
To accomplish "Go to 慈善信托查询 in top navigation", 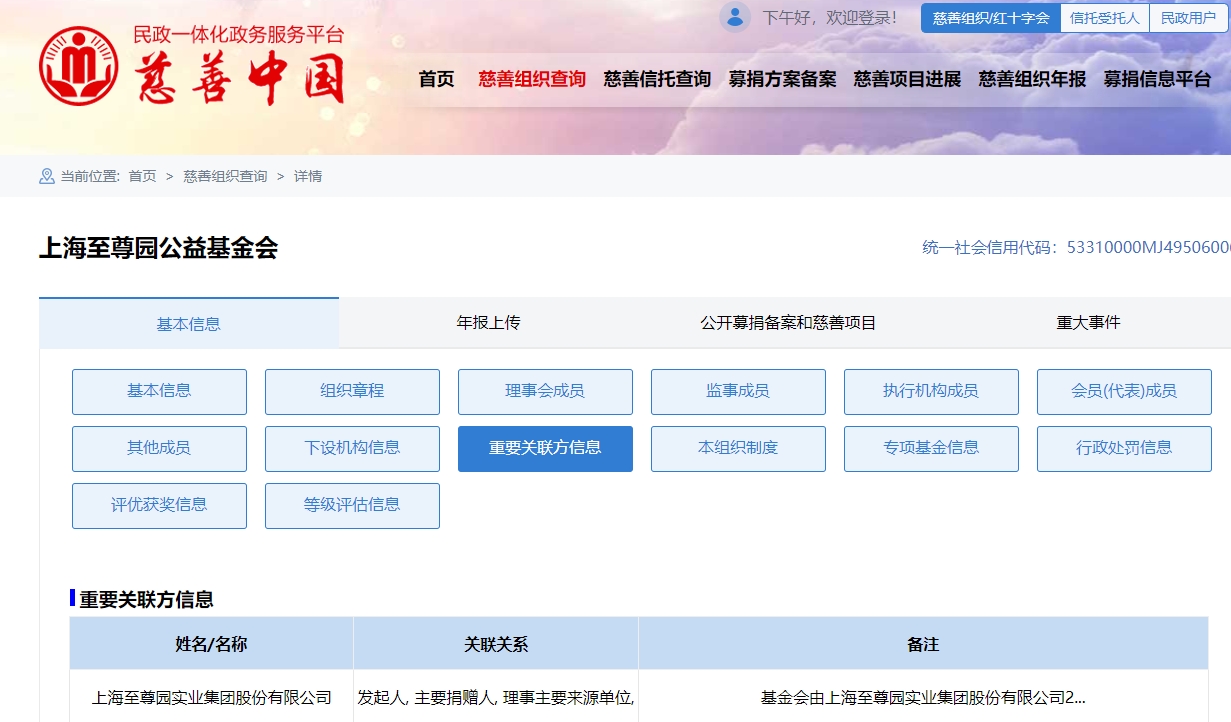I will tap(657, 79).
